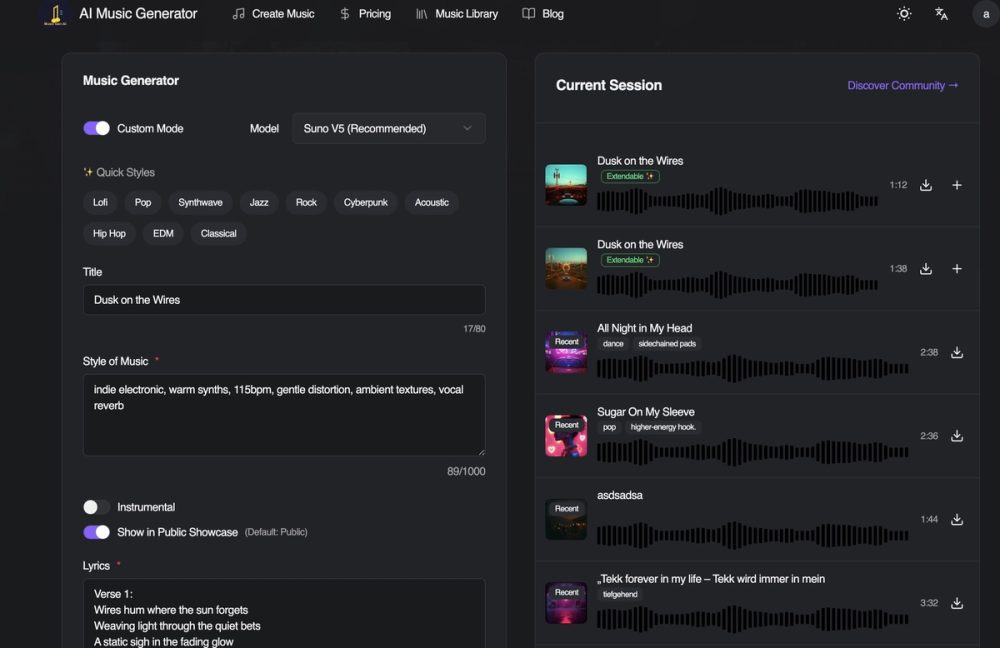Screen dimensions: 1000x648
Task: Switch theme using the sun icon
Action: coord(904,14)
